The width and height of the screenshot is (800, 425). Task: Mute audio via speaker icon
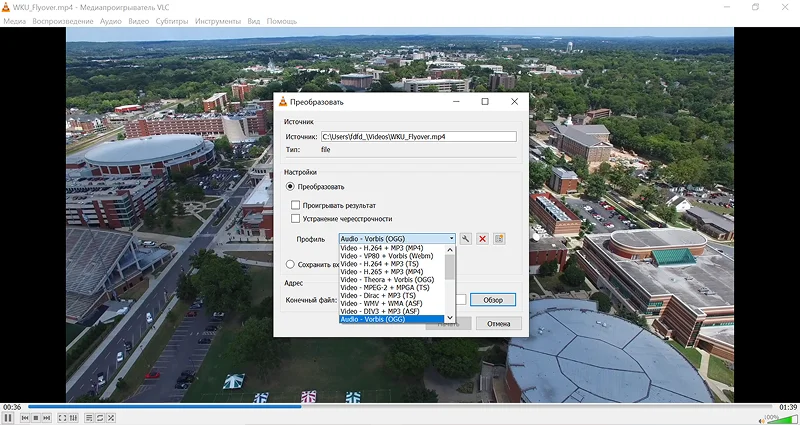(x=762, y=420)
